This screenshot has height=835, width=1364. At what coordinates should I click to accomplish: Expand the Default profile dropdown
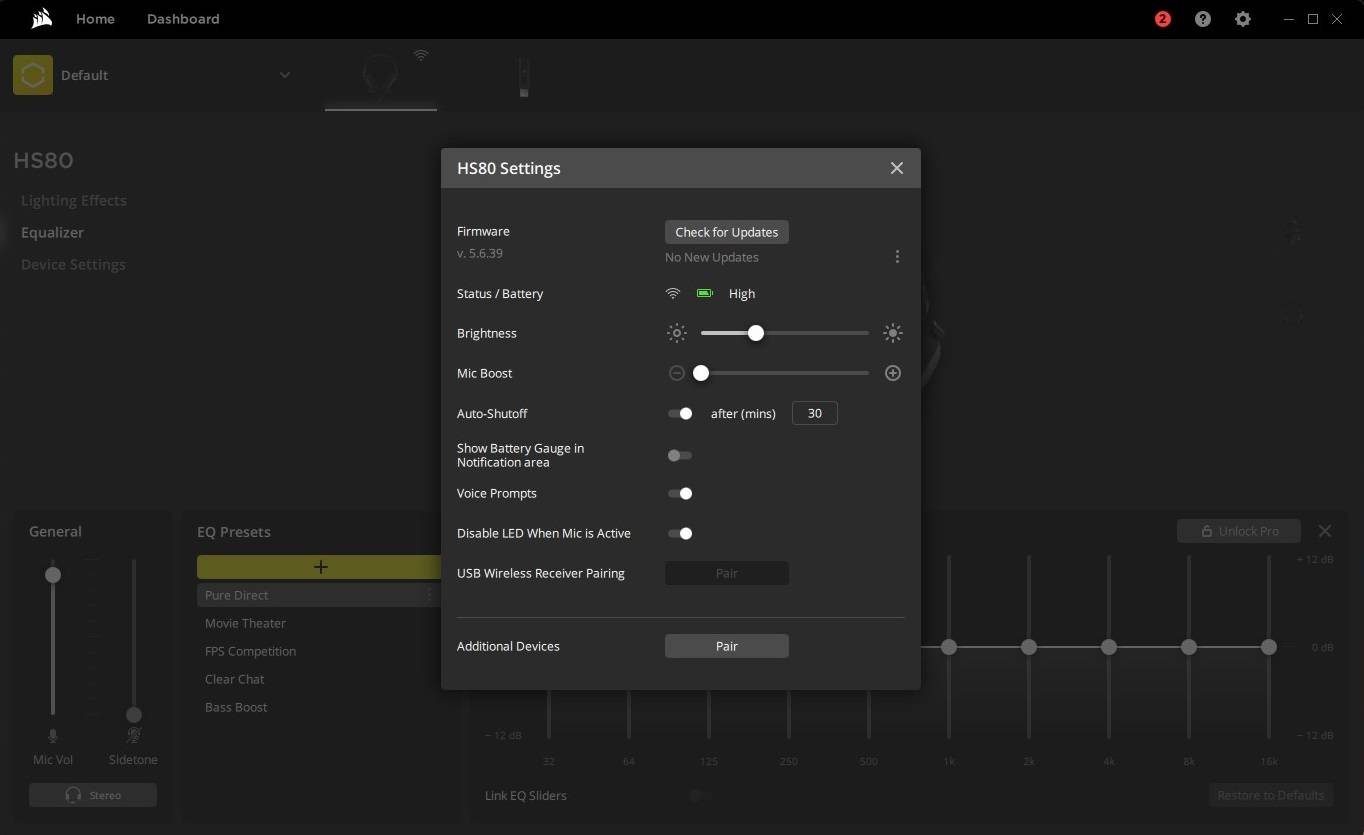(x=285, y=75)
